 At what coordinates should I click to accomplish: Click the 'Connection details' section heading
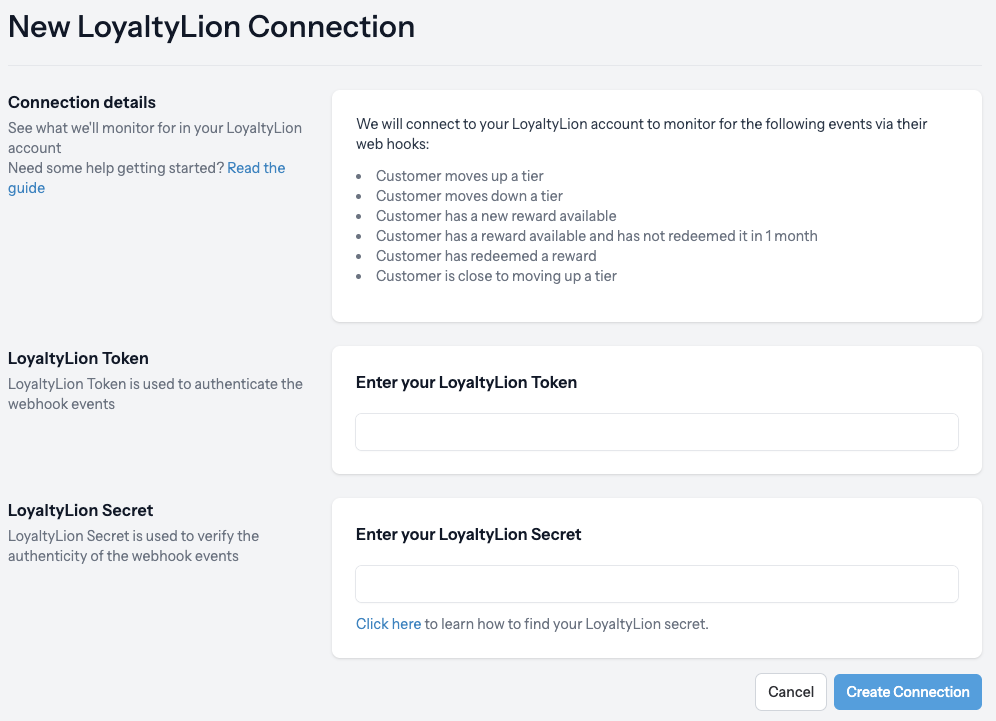click(x=82, y=102)
